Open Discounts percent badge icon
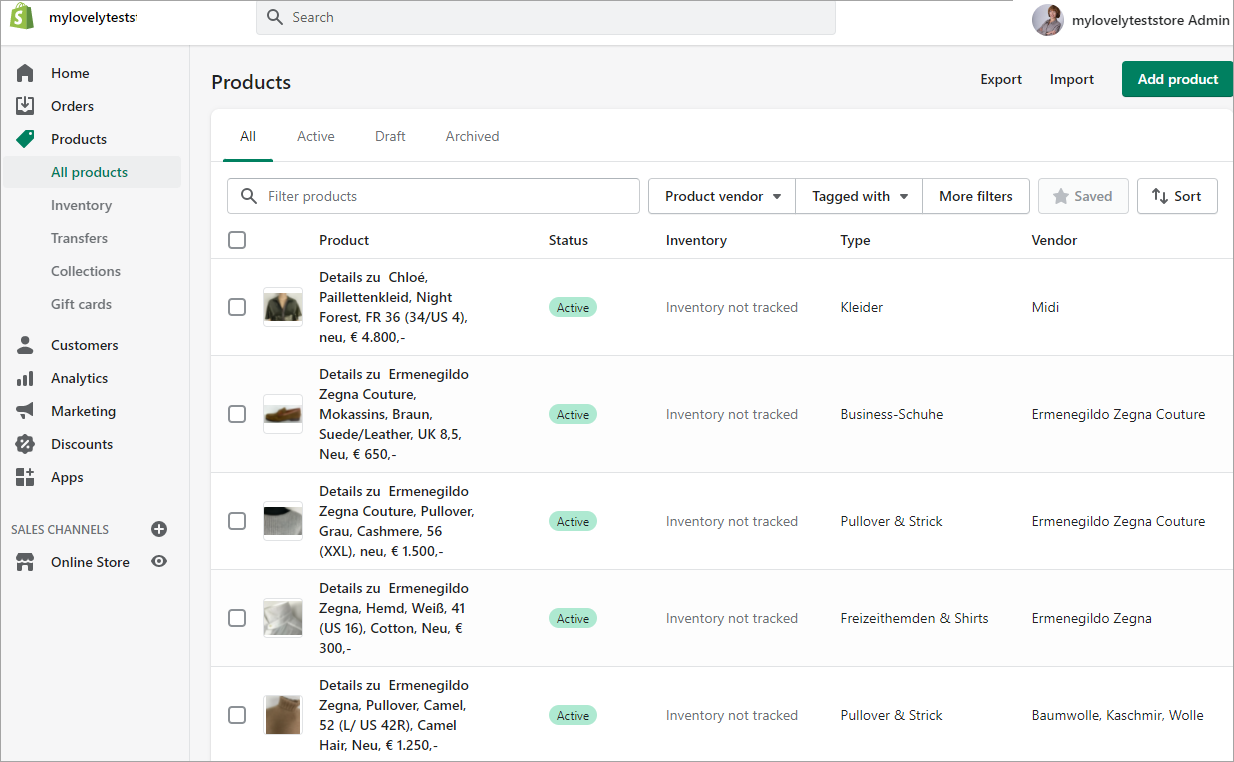The width and height of the screenshot is (1234, 762). [25, 444]
